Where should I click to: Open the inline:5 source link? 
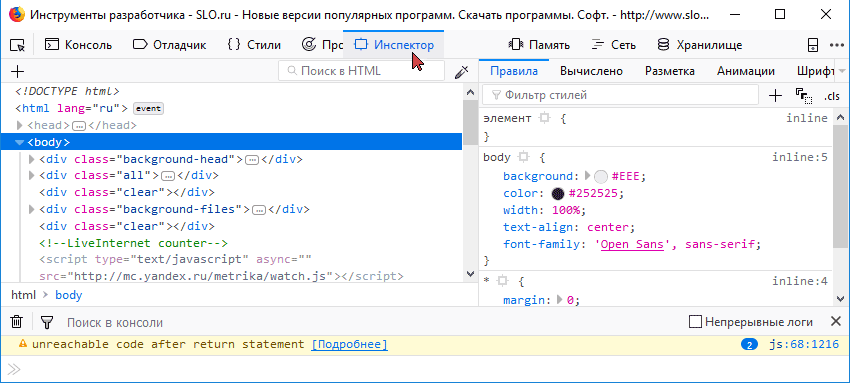tap(800, 157)
